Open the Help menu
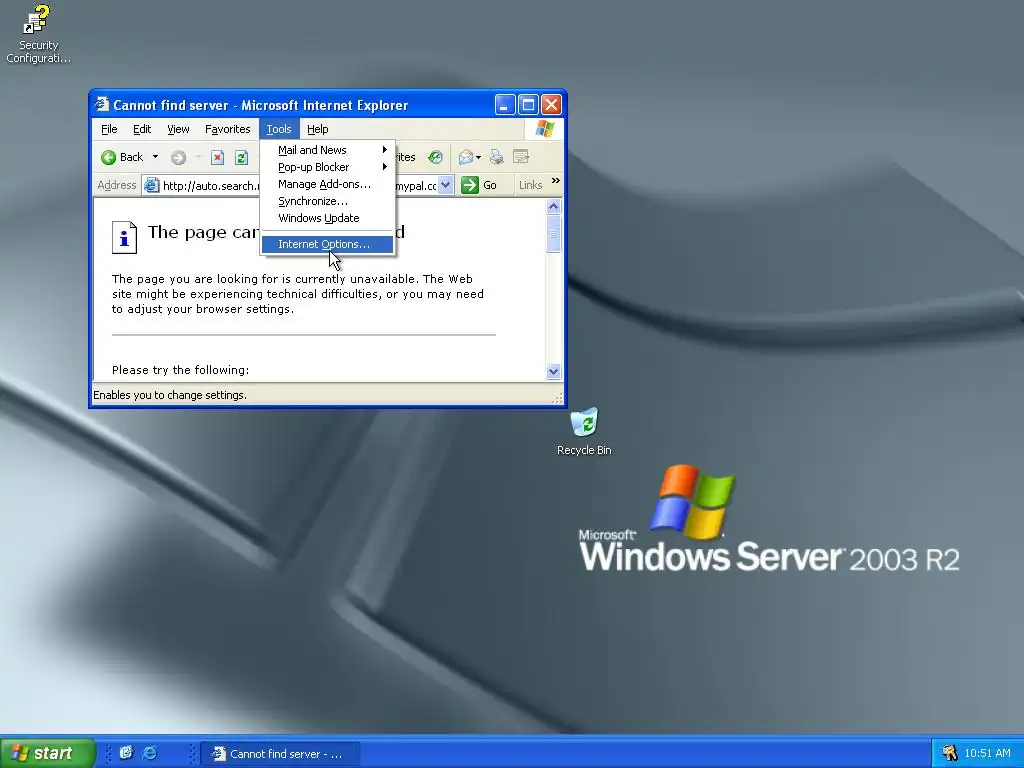The image size is (1024, 768). point(317,129)
